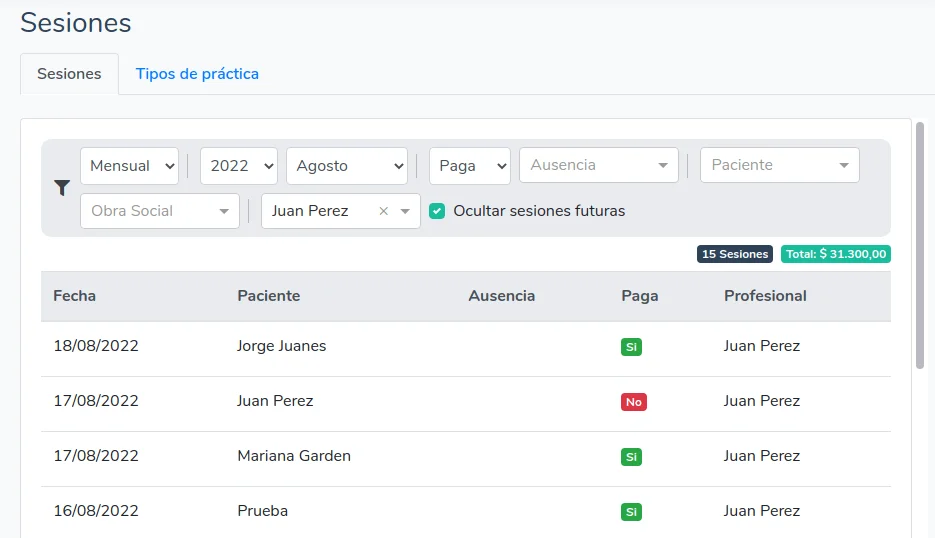Select the Sesiones tab
Image resolution: width=935 pixels, height=538 pixels.
pyautogui.click(x=69, y=74)
